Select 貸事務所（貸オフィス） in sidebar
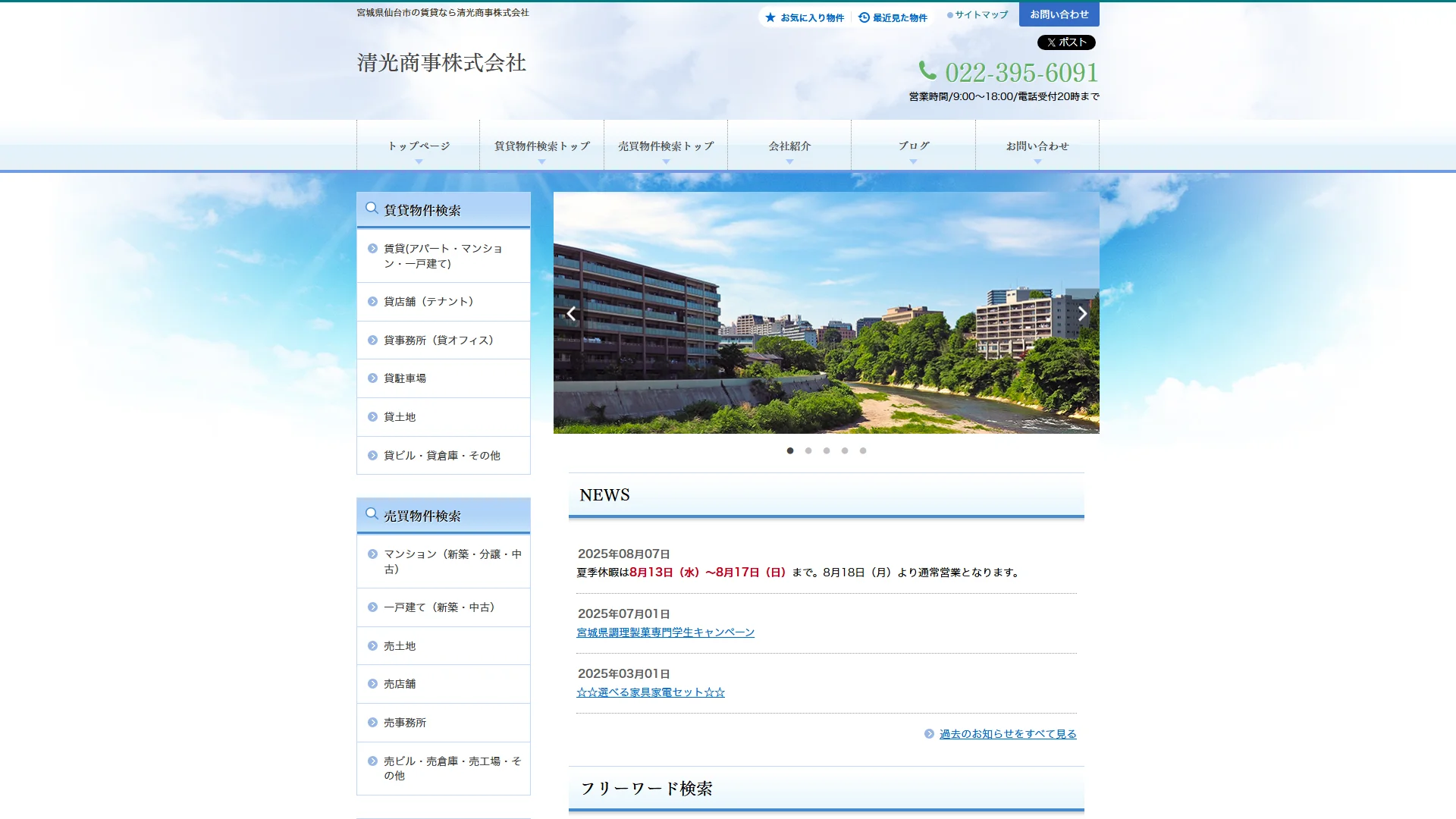 (x=444, y=340)
